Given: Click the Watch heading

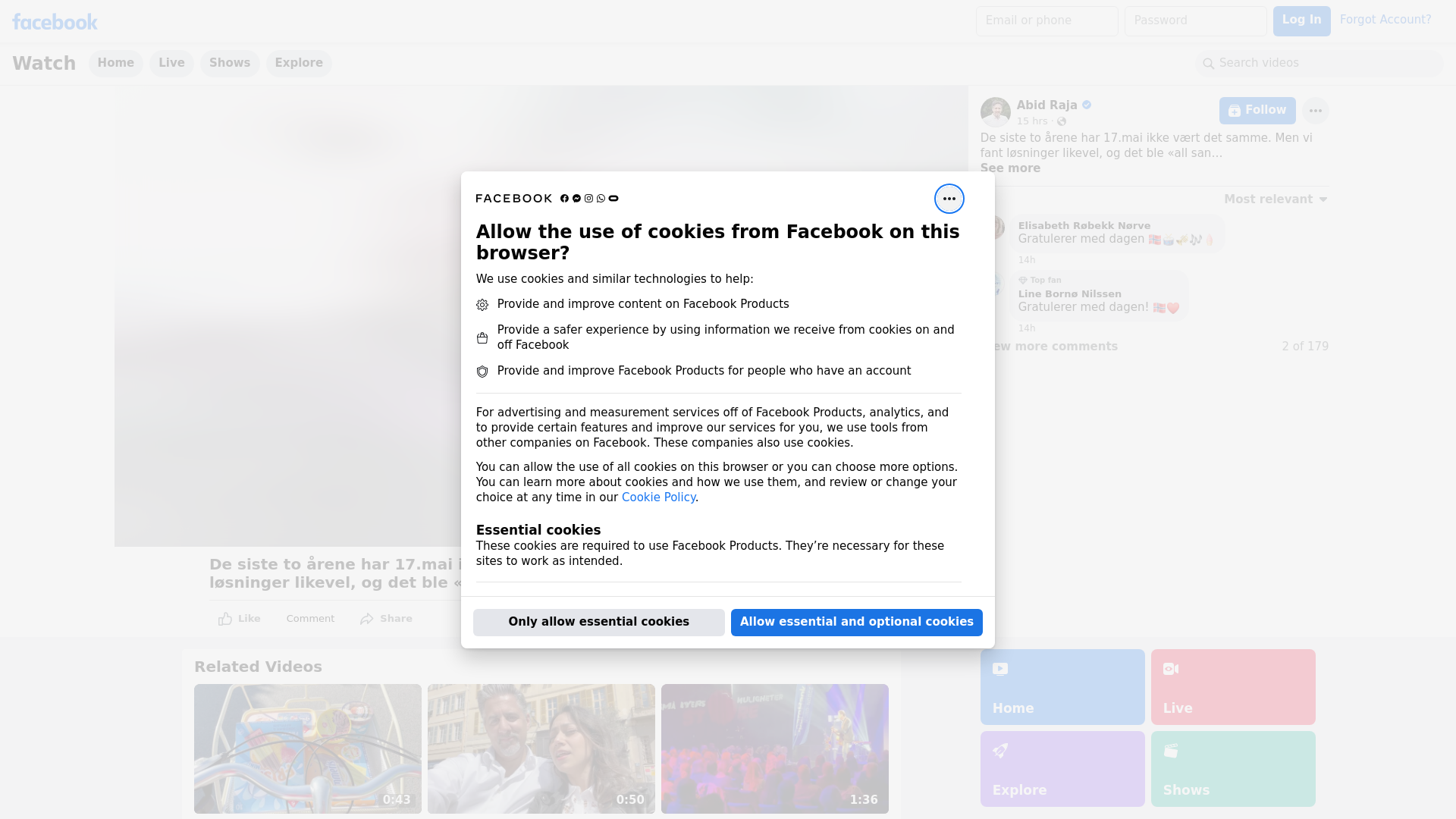Looking at the screenshot, I should (44, 64).
